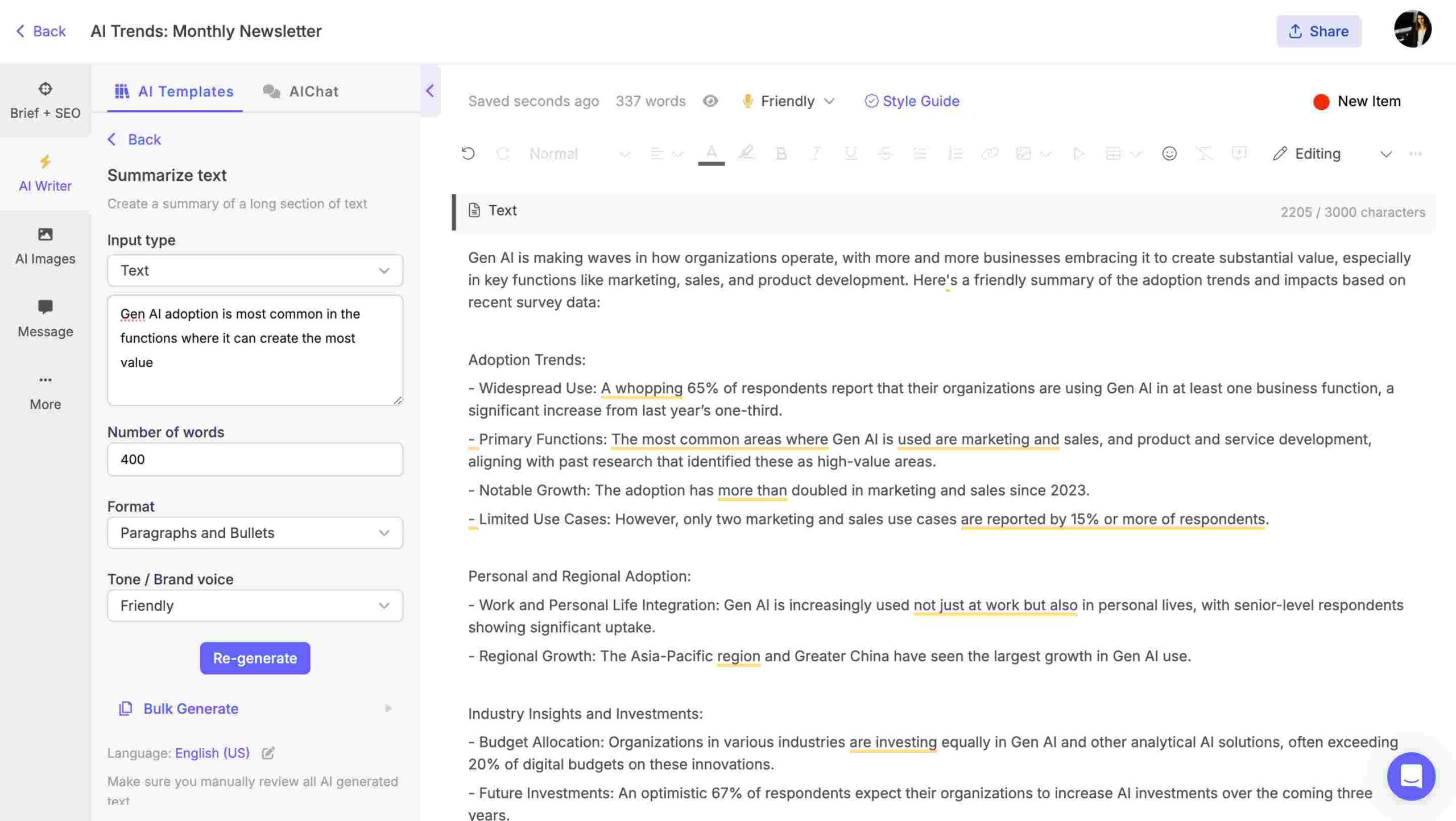Image resolution: width=1456 pixels, height=821 pixels.
Task: Toggle italic formatting icon
Action: (x=815, y=153)
